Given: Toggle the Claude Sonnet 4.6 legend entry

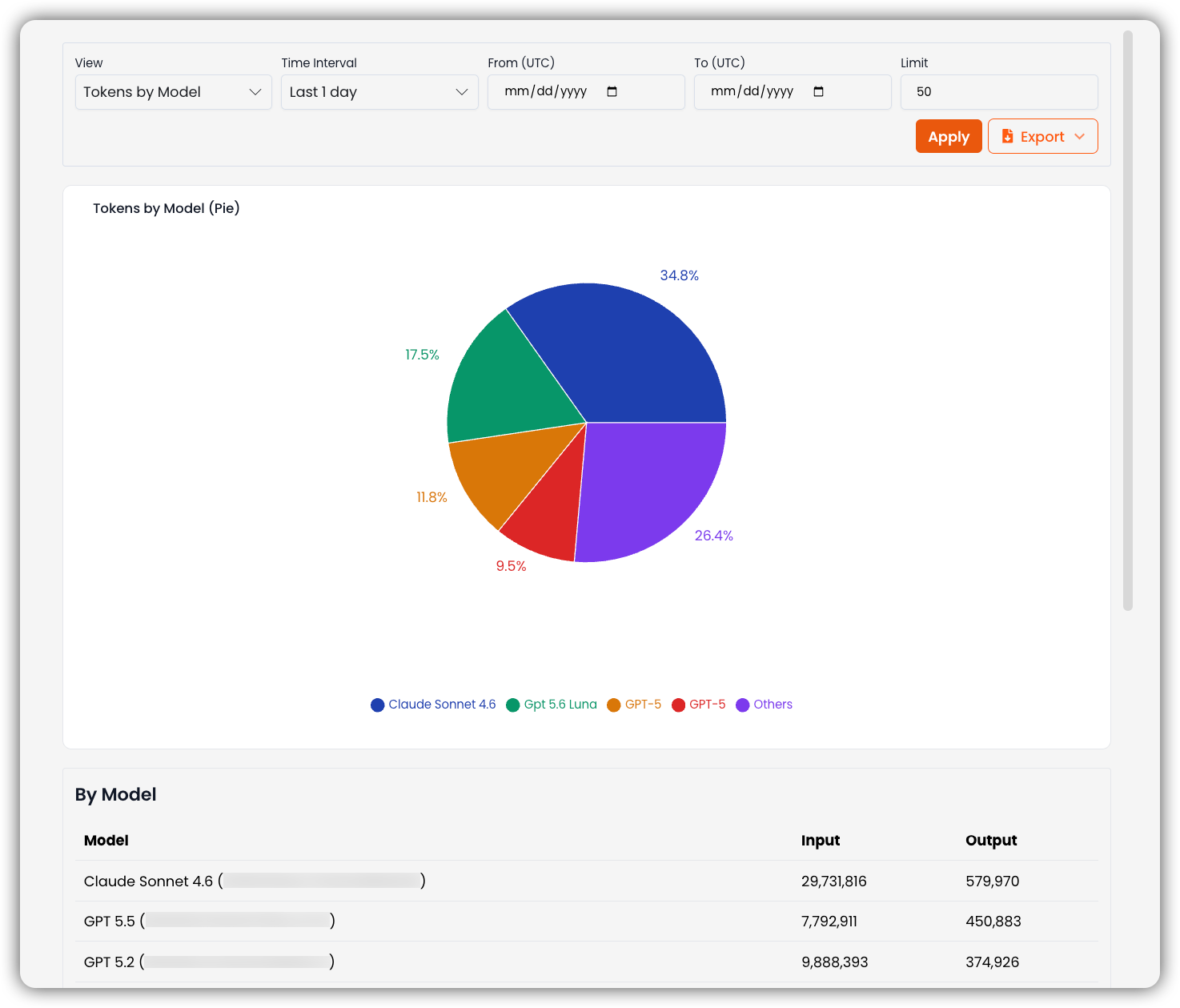Looking at the screenshot, I should click(x=433, y=705).
